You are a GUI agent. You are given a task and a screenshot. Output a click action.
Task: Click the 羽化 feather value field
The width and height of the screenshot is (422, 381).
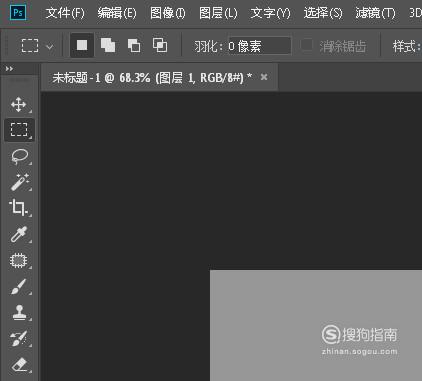click(x=259, y=46)
